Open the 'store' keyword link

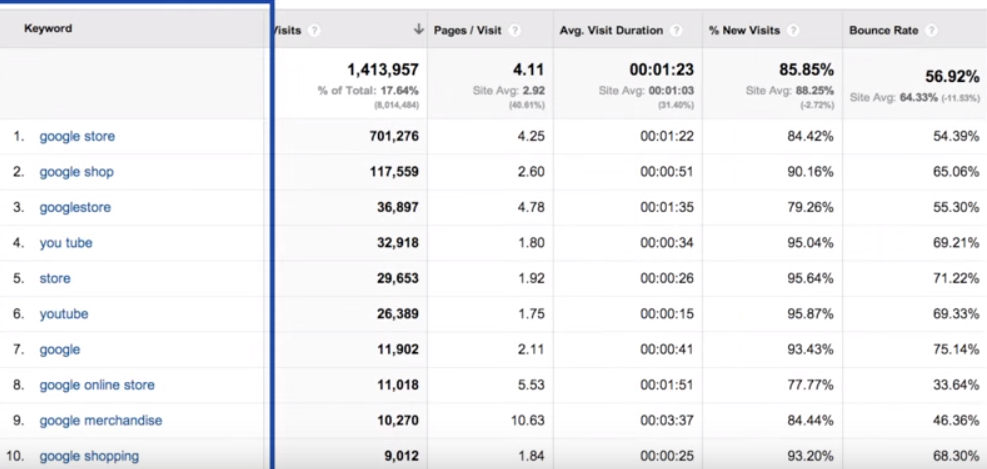(55, 278)
